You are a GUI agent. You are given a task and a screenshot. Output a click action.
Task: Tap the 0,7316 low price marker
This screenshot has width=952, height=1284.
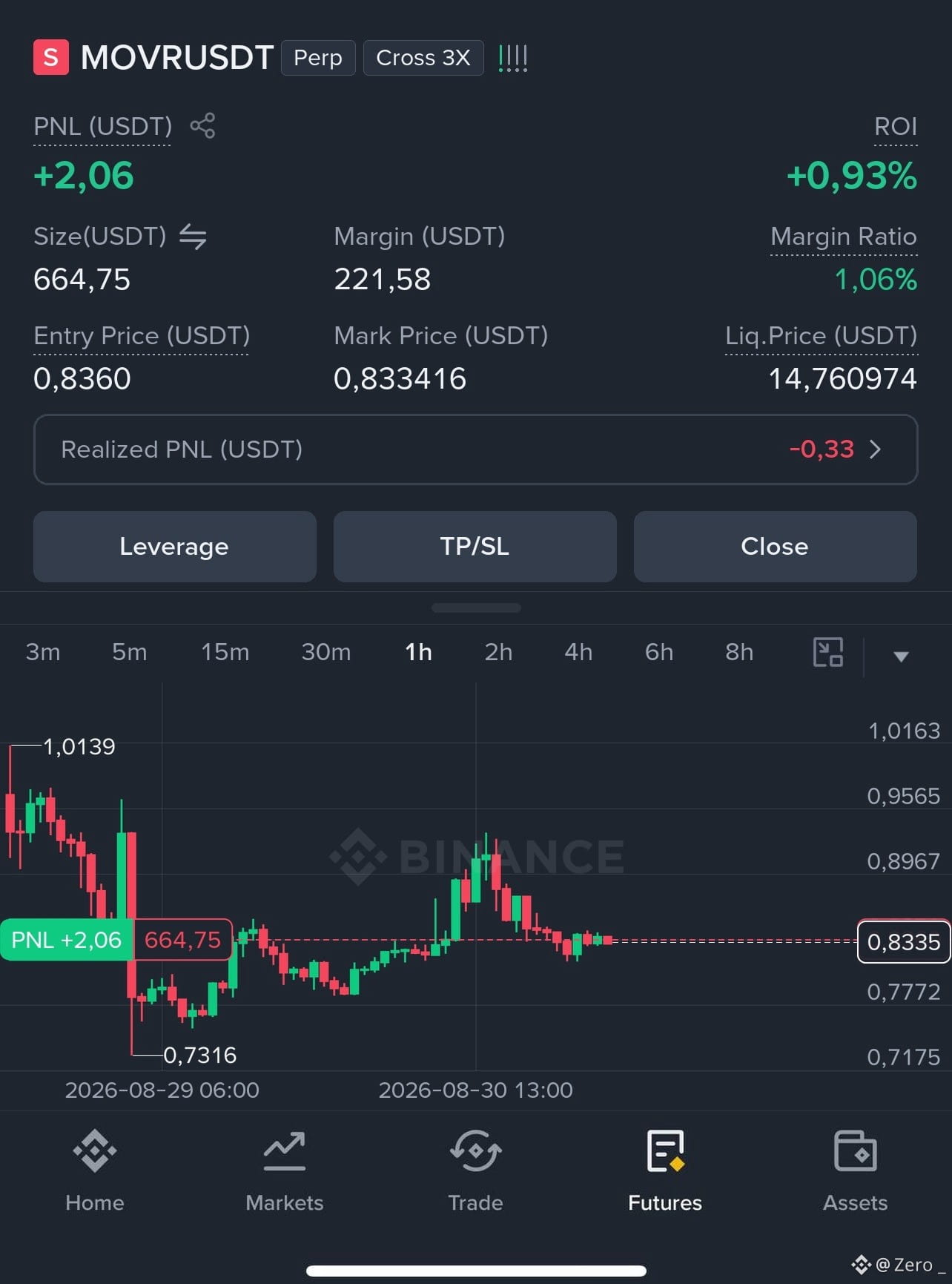coord(200,1055)
